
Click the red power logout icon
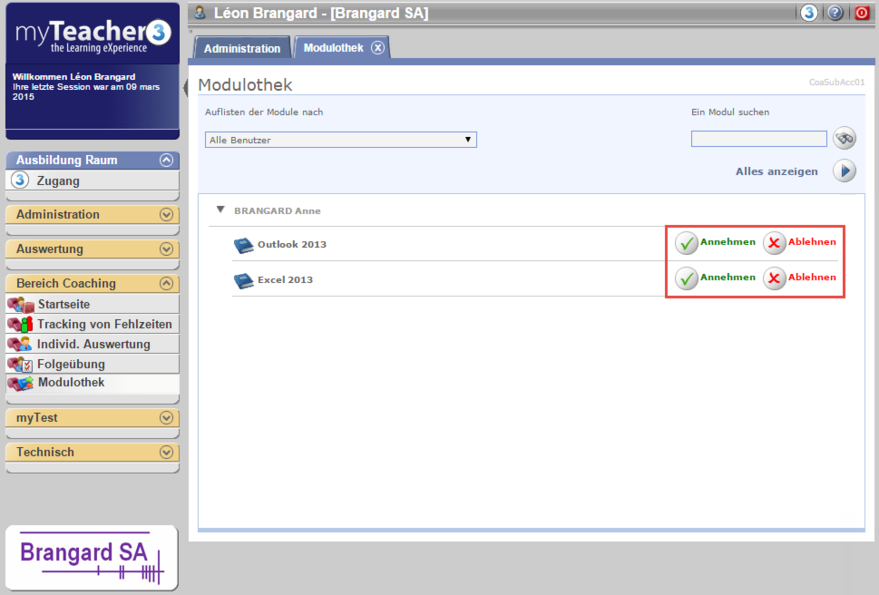tap(861, 13)
